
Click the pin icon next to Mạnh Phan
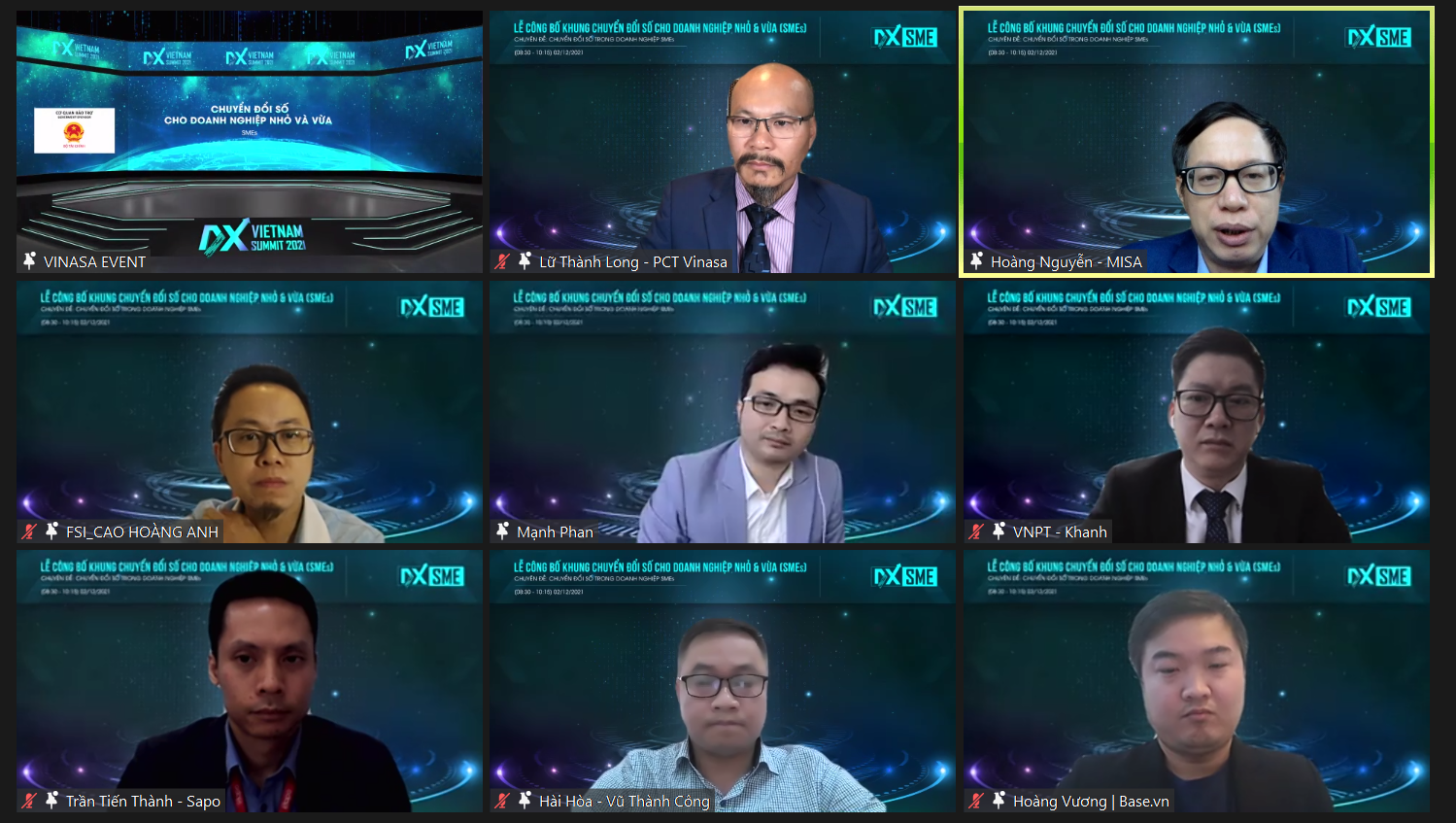[502, 531]
